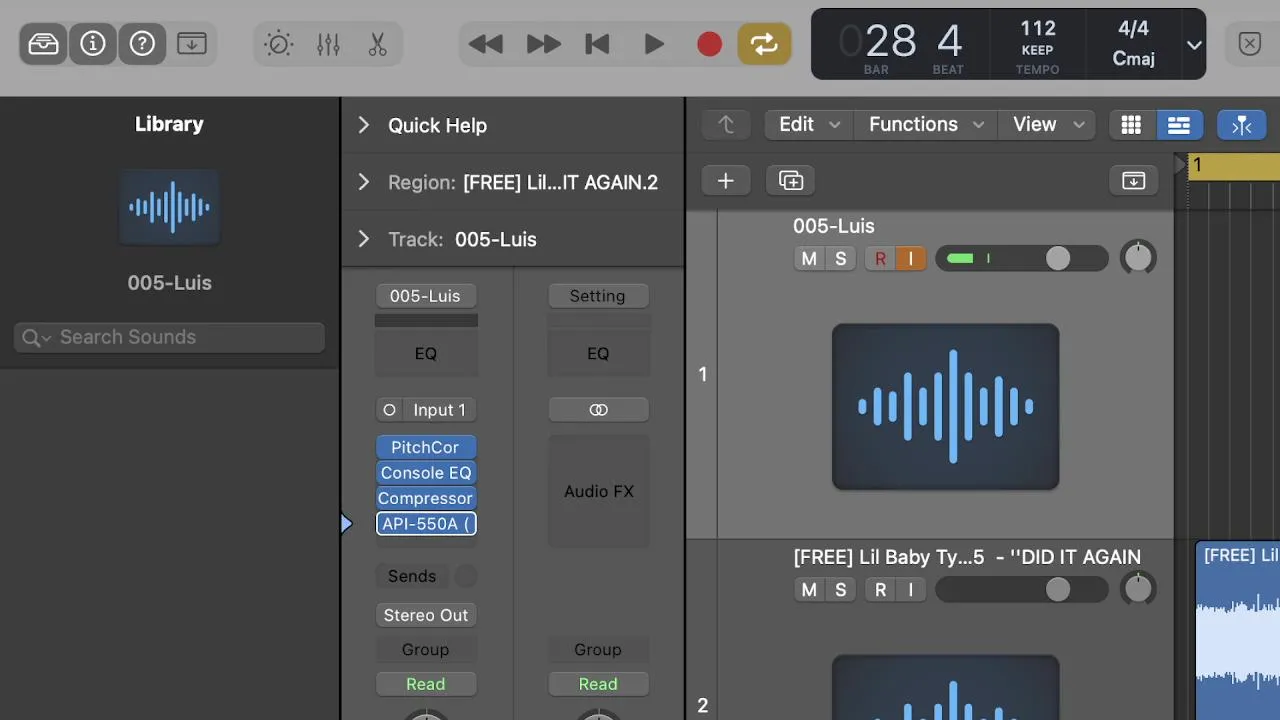1280x720 pixels.
Task: Open the API-550A plugin slot
Action: click(x=426, y=524)
